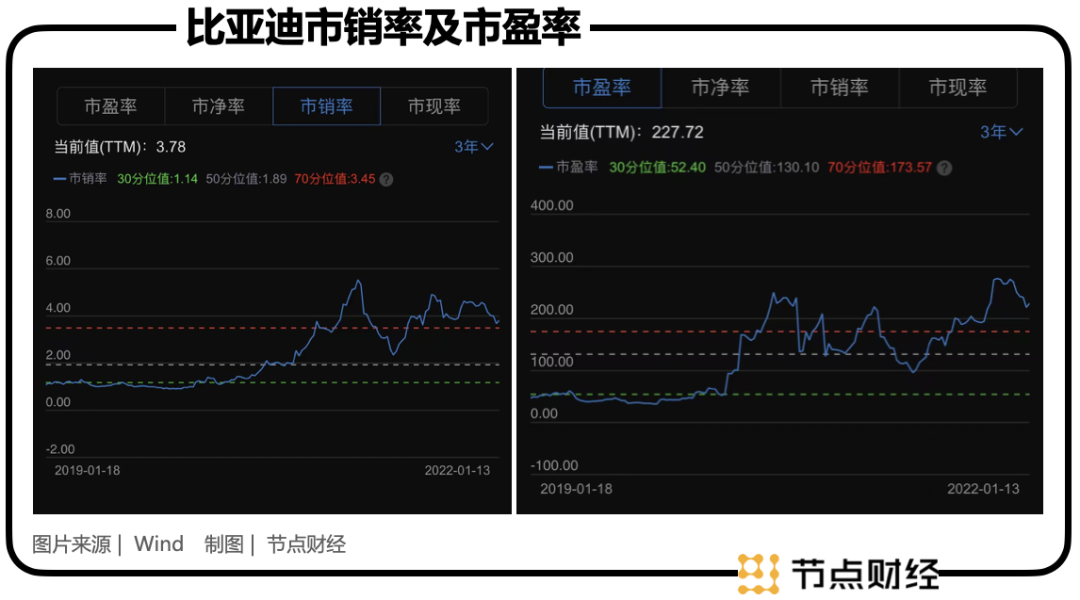Click 6.00 axis label in left chart
The image size is (1080, 600).
(x=58, y=261)
